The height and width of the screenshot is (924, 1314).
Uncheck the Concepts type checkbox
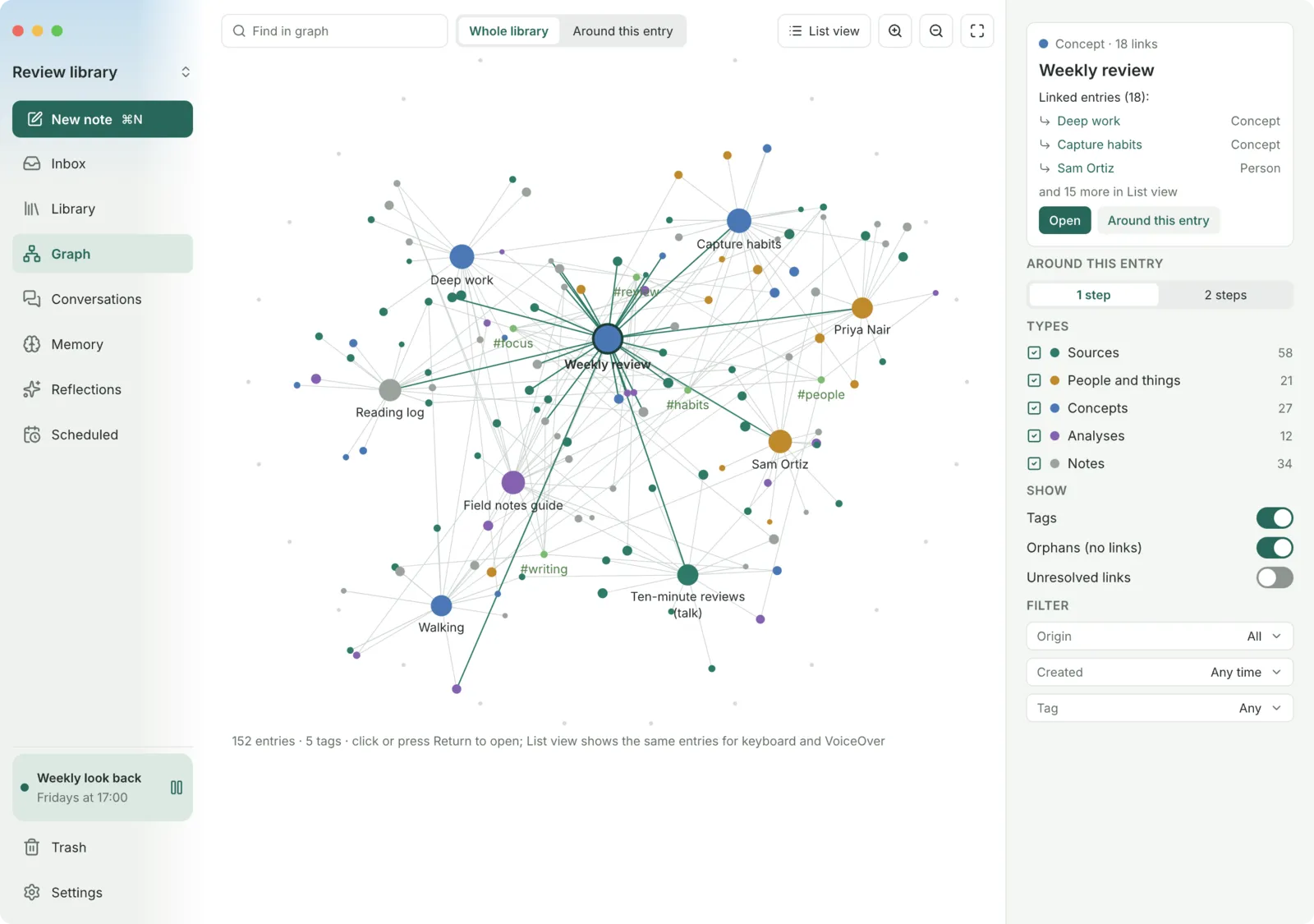click(x=1034, y=408)
